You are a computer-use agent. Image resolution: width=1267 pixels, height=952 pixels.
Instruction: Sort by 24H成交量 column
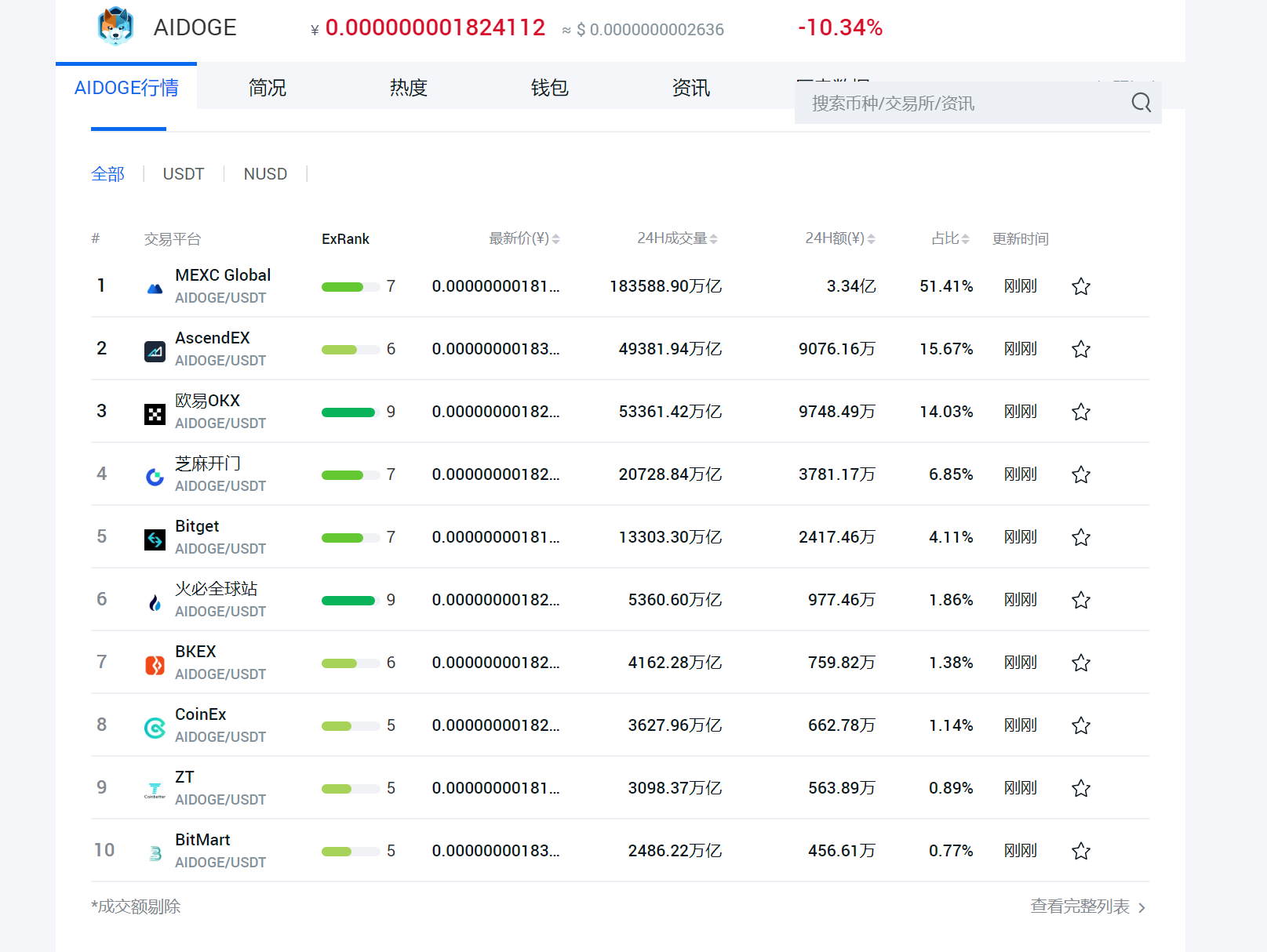677,238
